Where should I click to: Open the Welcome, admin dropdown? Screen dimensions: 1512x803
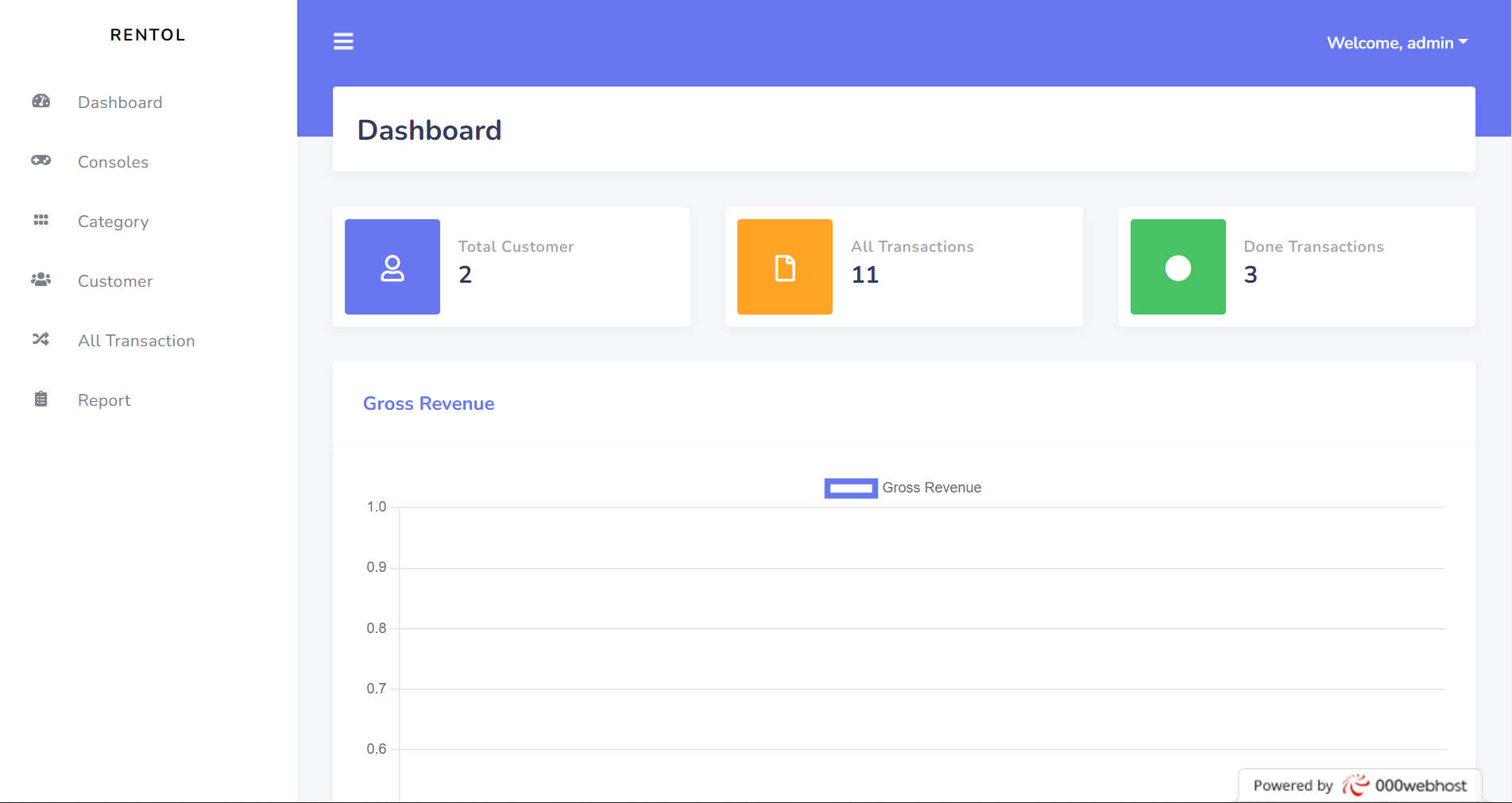(1397, 43)
